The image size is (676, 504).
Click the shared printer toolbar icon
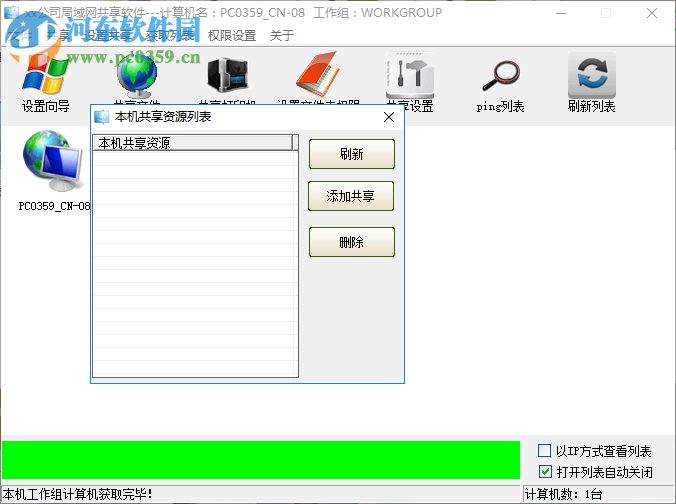coord(227,74)
